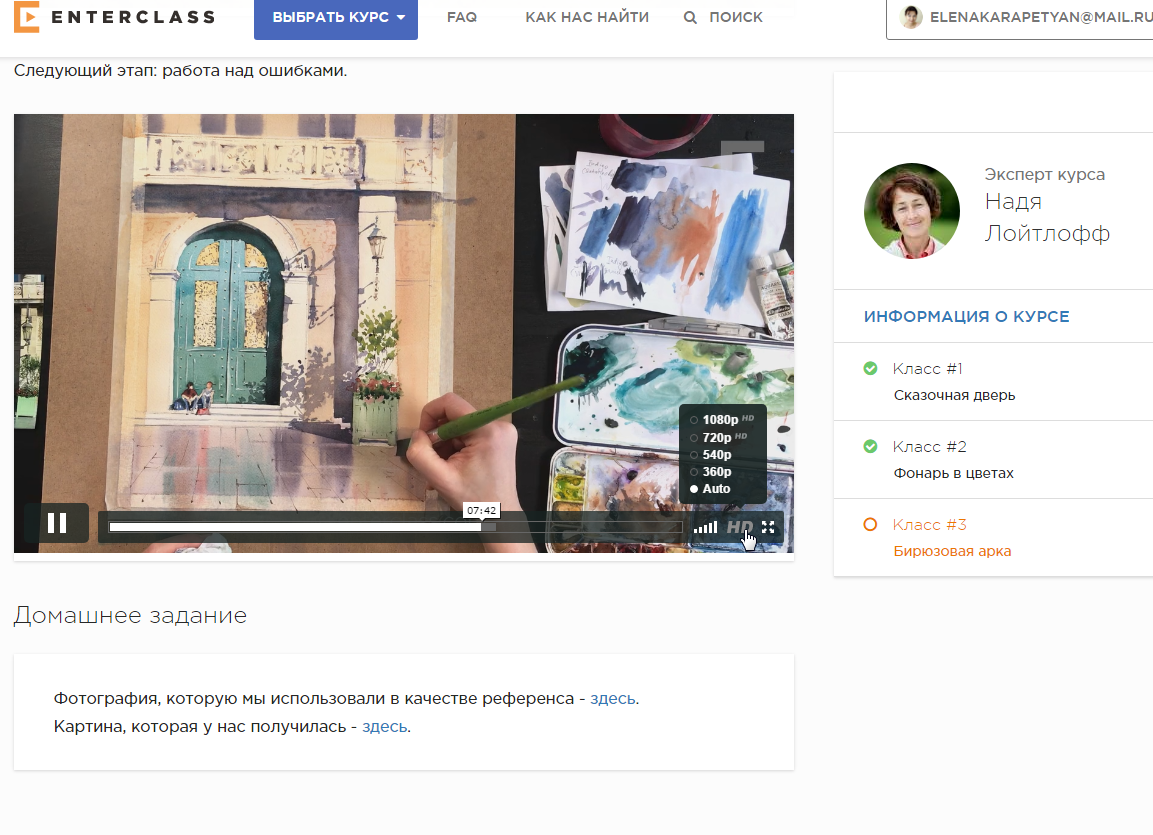The width and height of the screenshot is (1153, 835).
Task: Select Auto video quality option
Action: 710,489
